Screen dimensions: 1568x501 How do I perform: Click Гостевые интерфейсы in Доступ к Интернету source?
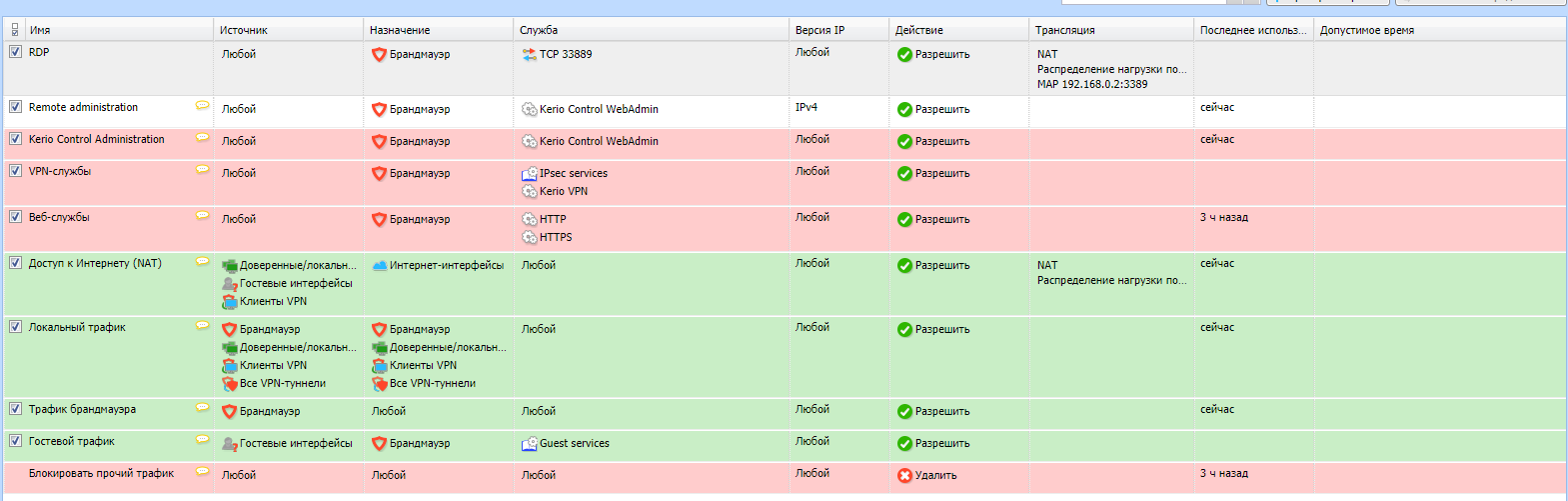[296, 283]
